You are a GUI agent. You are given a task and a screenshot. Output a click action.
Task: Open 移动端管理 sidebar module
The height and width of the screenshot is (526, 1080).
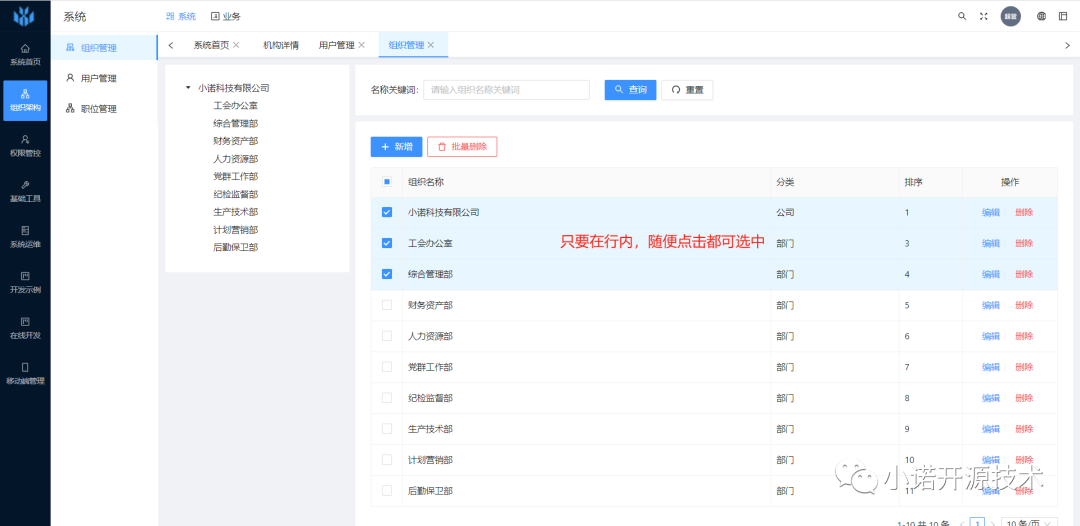point(25,373)
